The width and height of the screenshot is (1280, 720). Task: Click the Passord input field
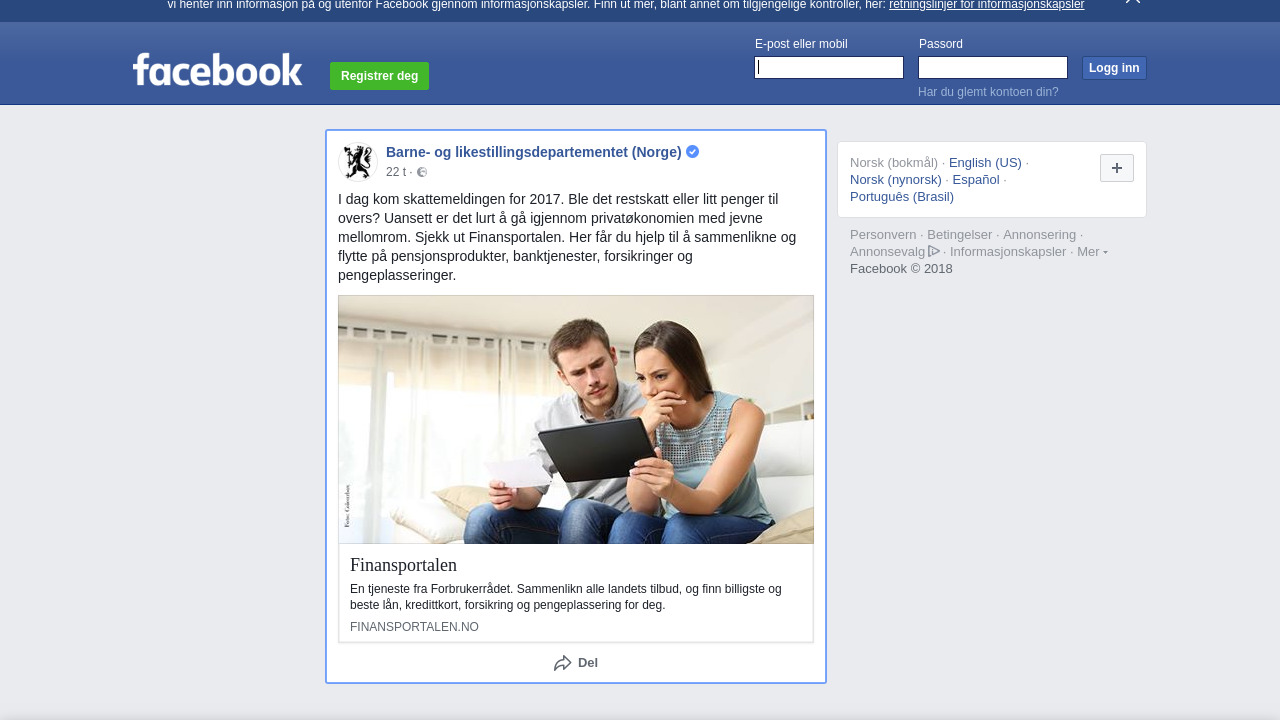click(992, 68)
